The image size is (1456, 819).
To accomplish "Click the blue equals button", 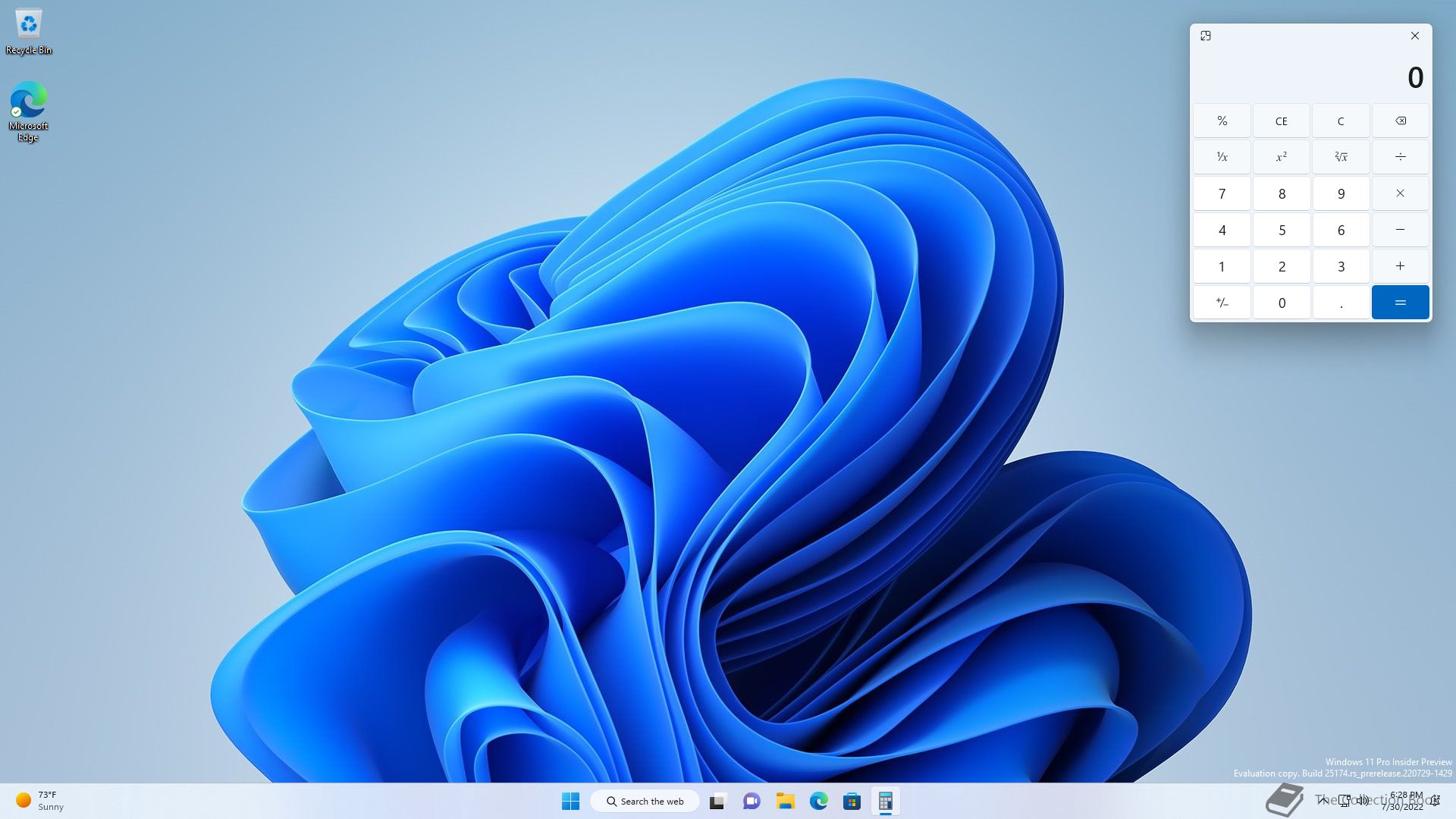I will tap(1400, 303).
